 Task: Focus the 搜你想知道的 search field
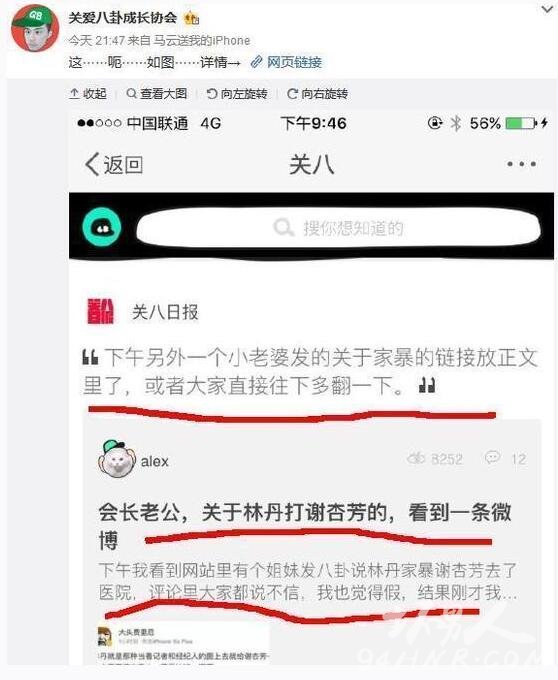point(339,228)
